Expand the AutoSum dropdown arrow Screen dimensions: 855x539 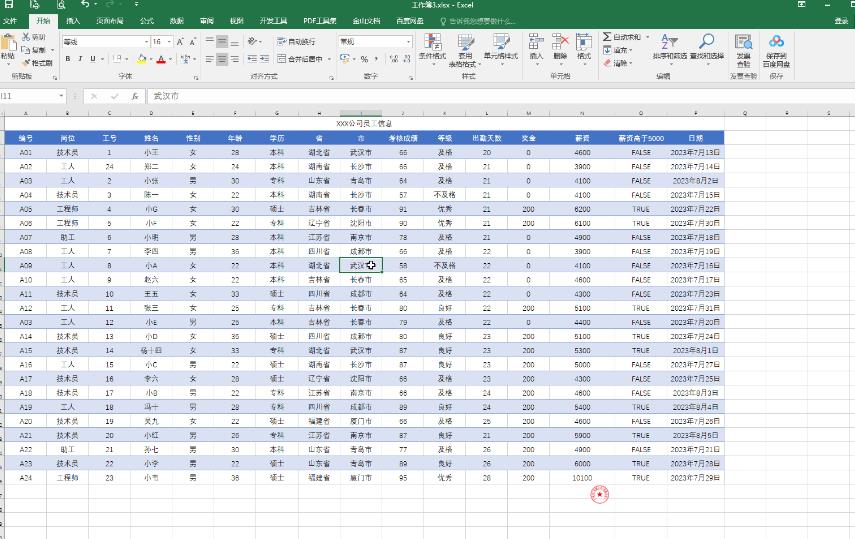[x=648, y=37]
